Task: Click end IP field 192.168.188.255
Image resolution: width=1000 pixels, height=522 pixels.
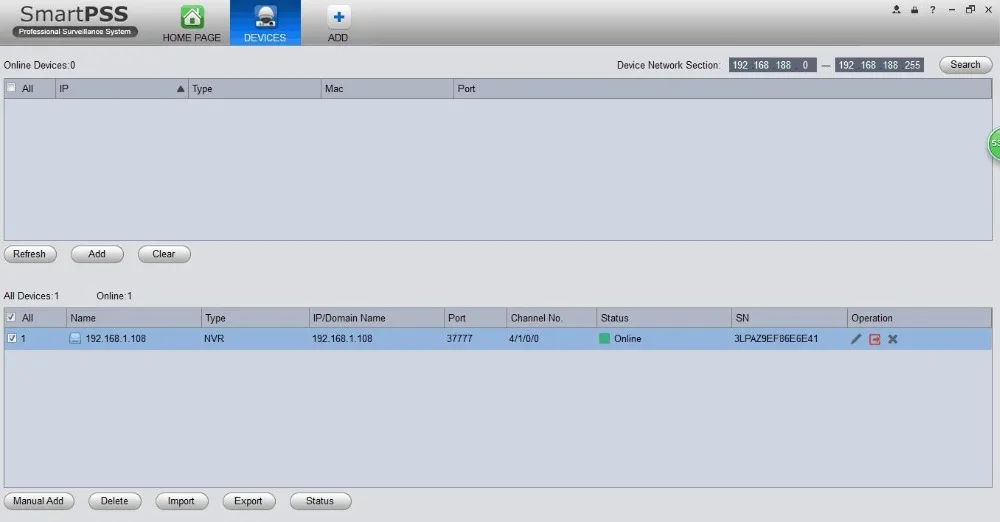Action: (879, 65)
